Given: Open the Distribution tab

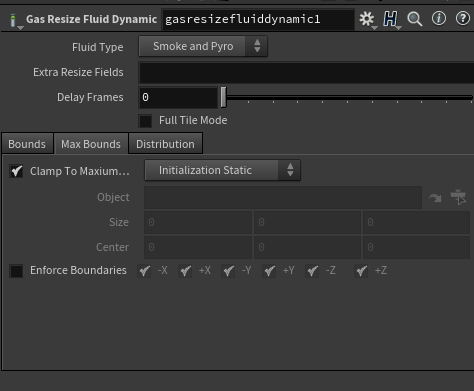Looking at the screenshot, I should pyautogui.click(x=165, y=144).
